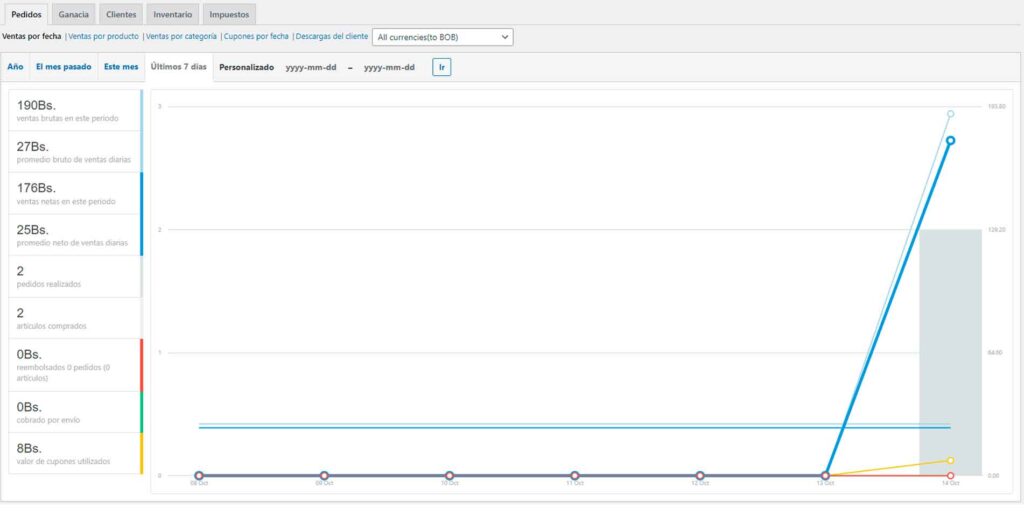Switch to the Ganacia tab
The image size is (1024, 524).
[73, 14]
